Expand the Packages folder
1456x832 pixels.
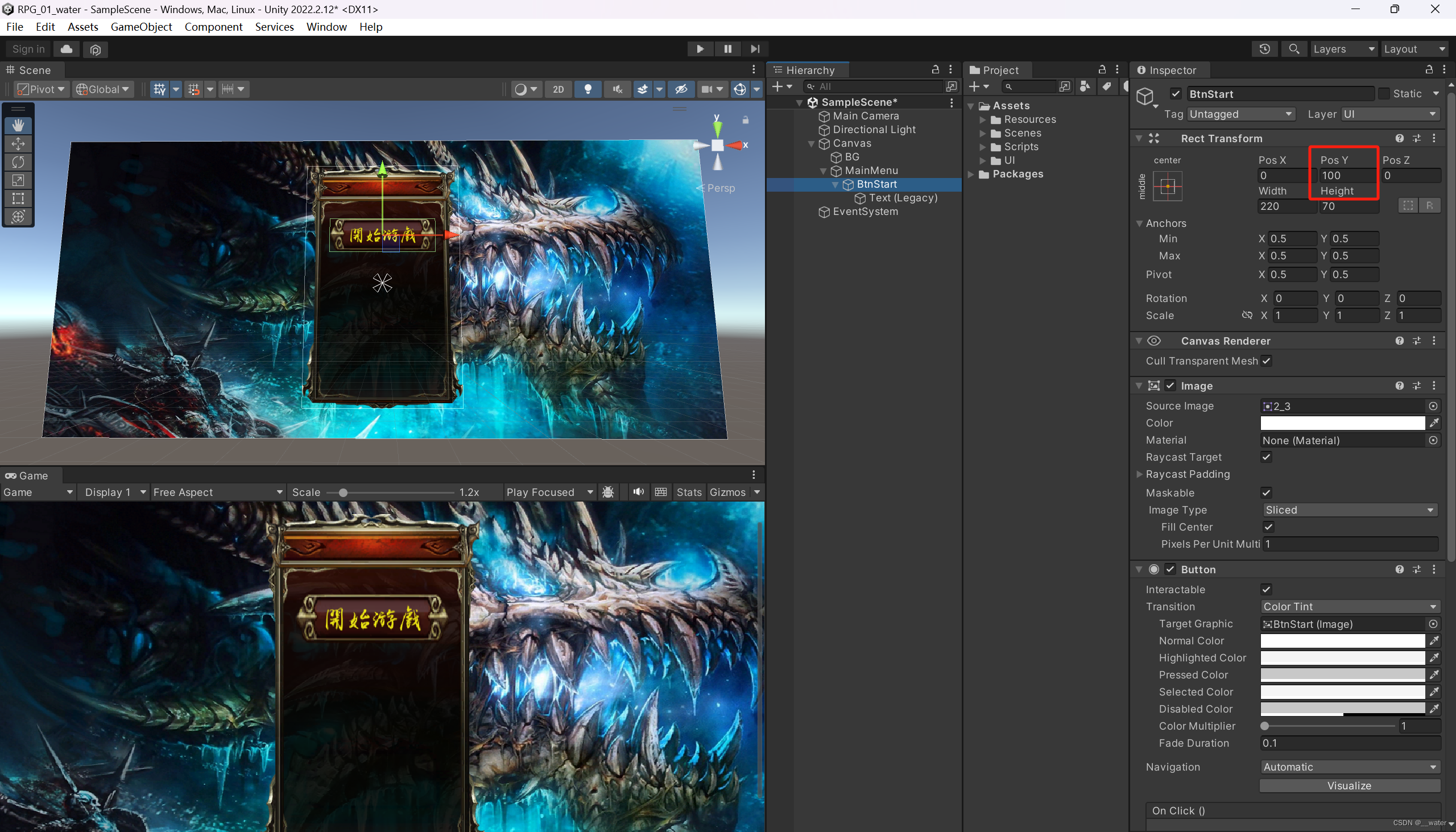[971, 174]
